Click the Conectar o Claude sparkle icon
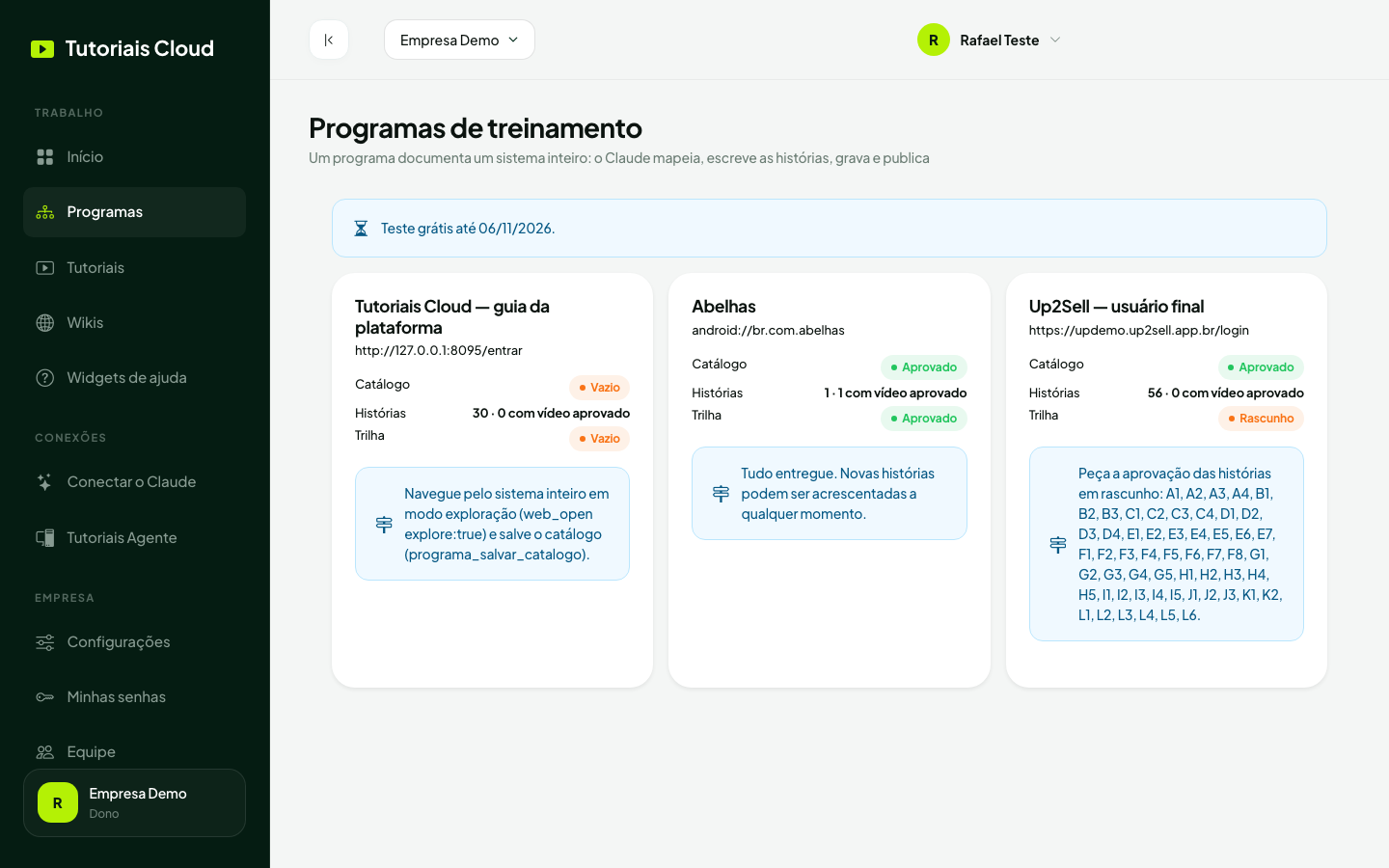The height and width of the screenshot is (868, 1389). tap(45, 482)
